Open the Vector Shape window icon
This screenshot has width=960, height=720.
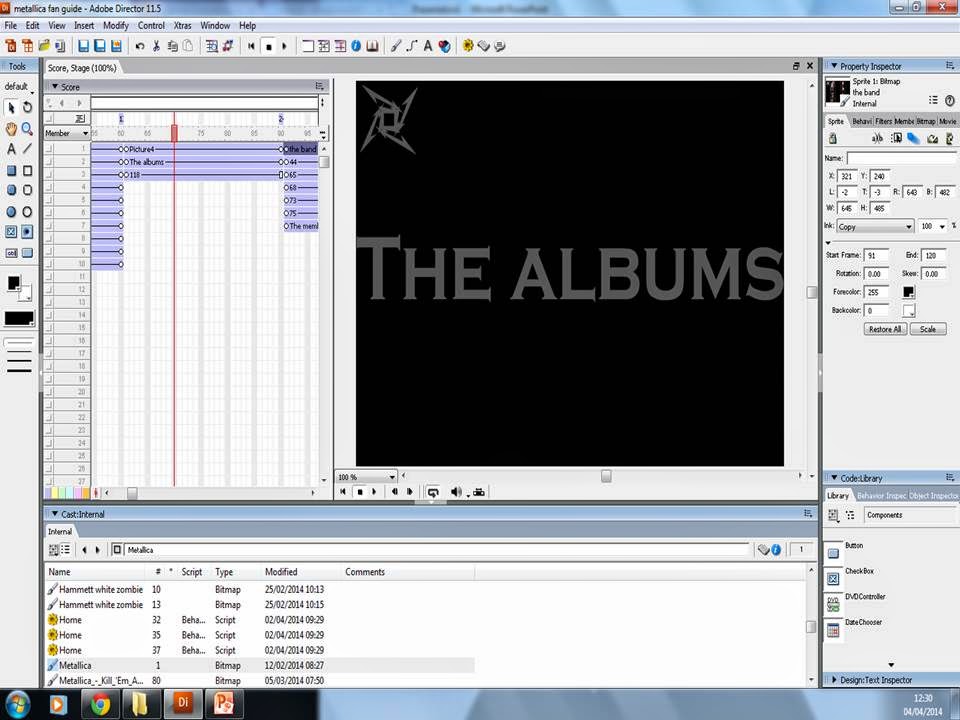[412, 46]
